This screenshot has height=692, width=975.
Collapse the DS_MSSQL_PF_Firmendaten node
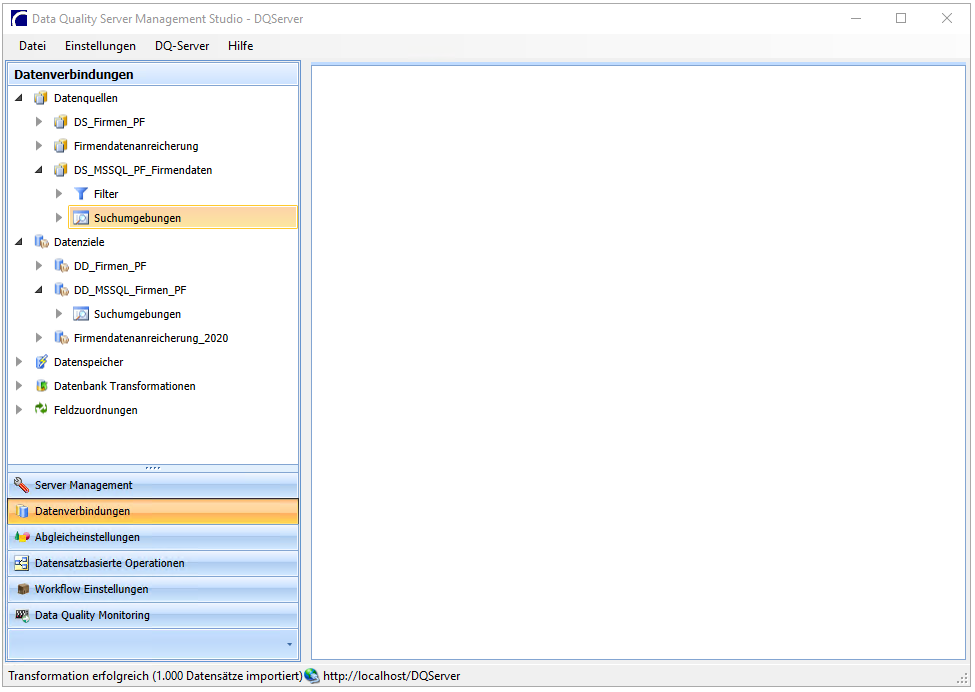click(39, 170)
